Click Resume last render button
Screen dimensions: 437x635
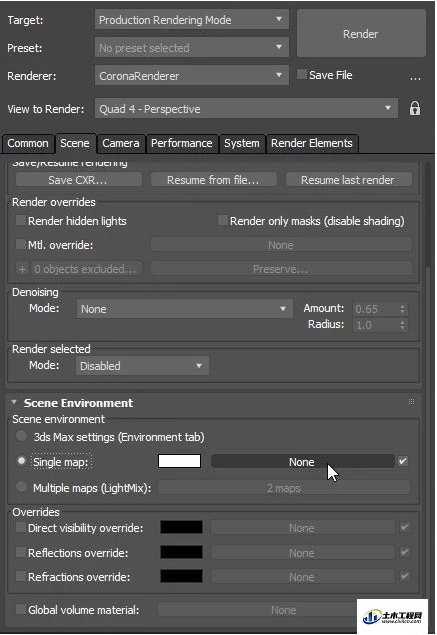349,180
